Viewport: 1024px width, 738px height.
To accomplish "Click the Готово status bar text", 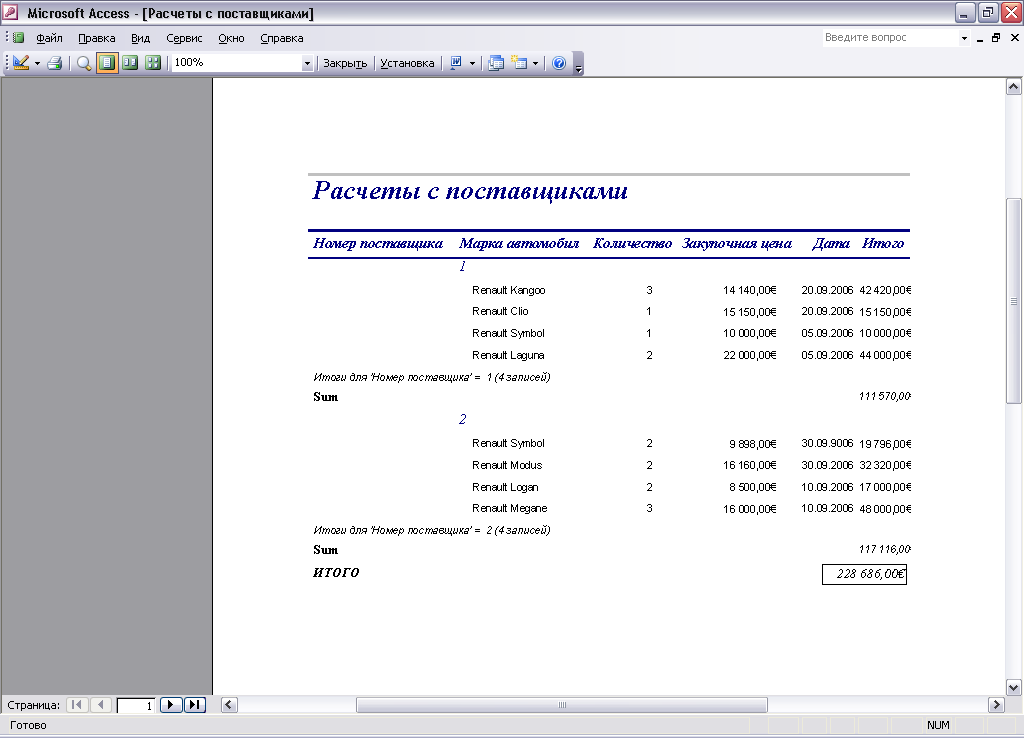I will click(28, 725).
